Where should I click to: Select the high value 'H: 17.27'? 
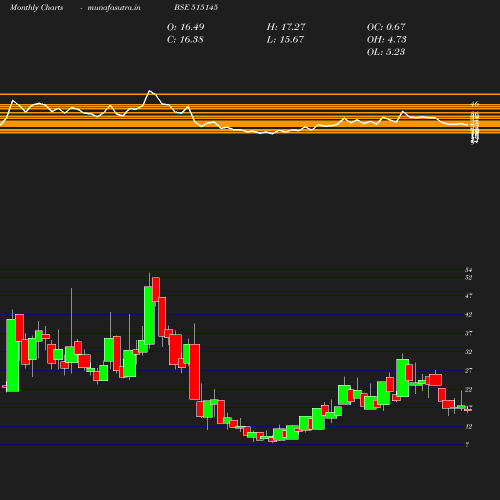tap(286, 27)
